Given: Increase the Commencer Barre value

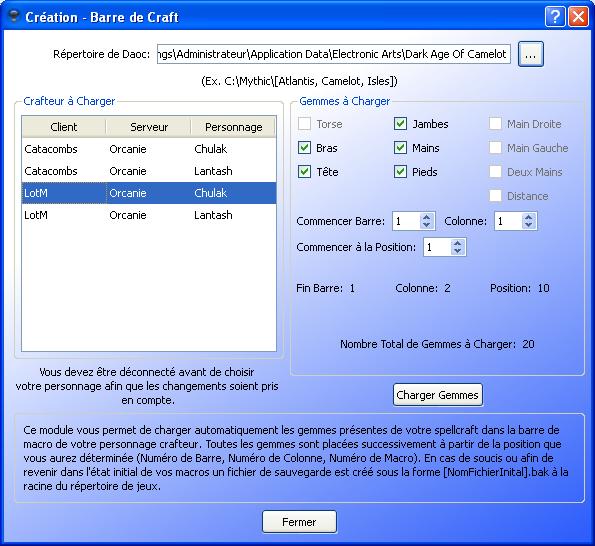Looking at the screenshot, I should pos(427,217).
